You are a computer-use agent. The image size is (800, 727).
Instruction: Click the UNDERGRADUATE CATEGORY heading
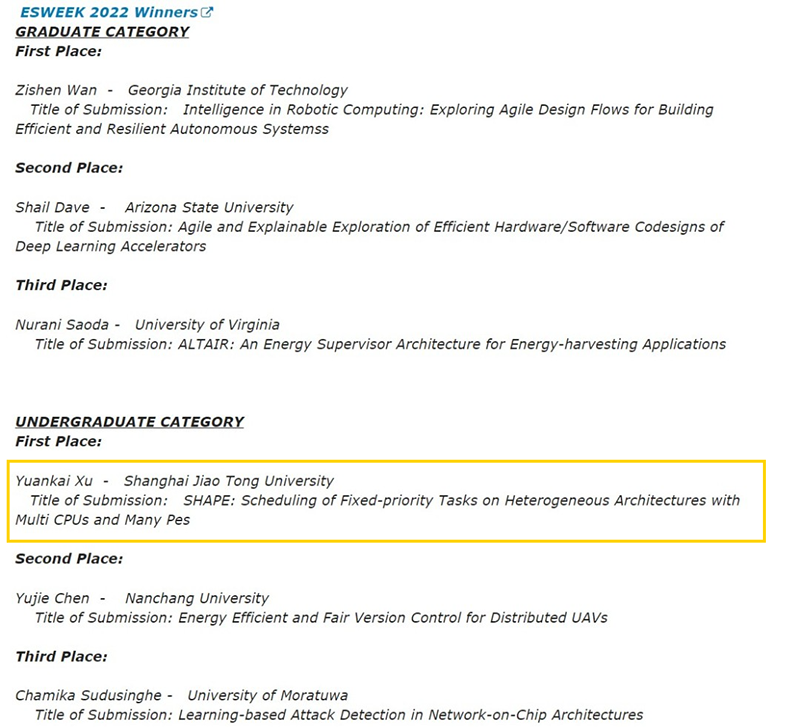tap(130, 422)
